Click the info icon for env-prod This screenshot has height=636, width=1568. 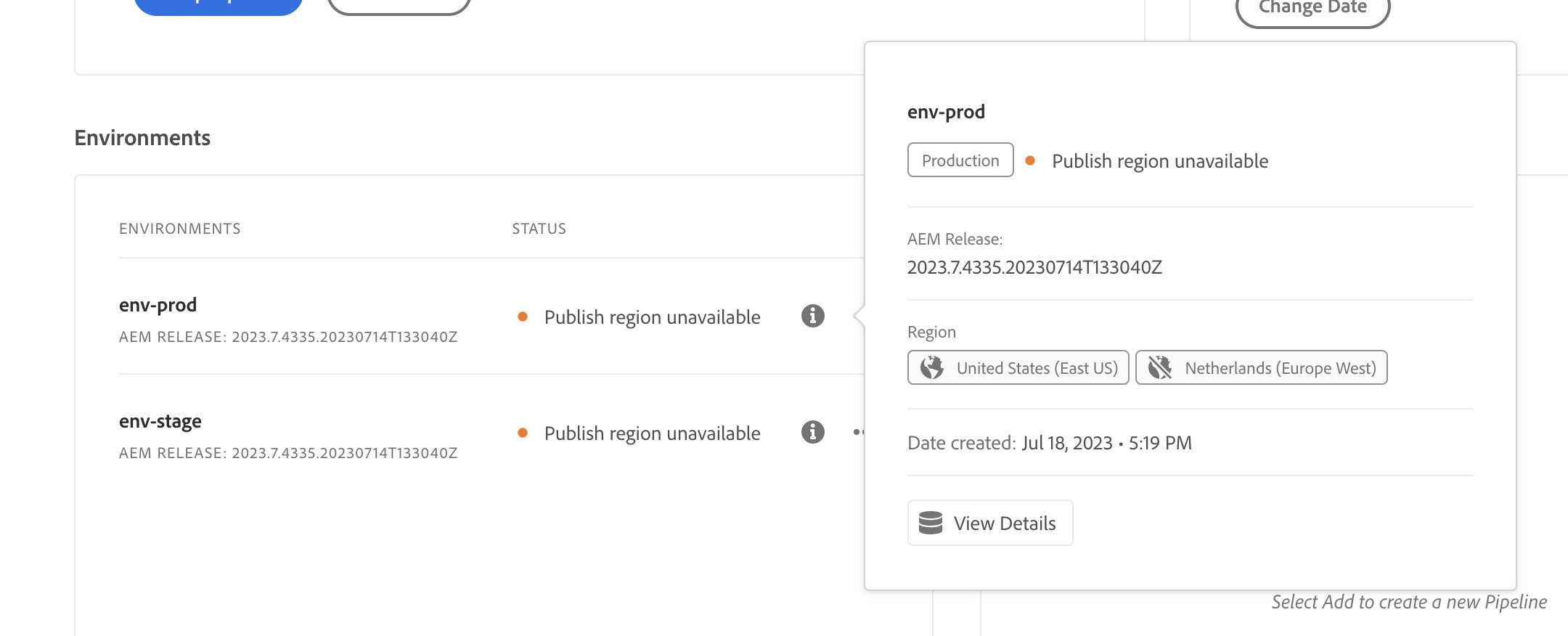[812, 316]
